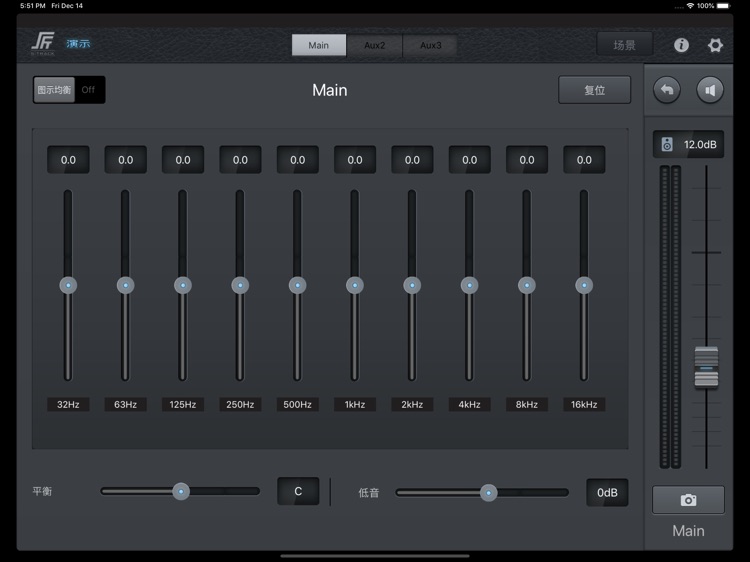Click the 16kHz band slider knob
This screenshot has height=562, width=750.
point(584,285)
